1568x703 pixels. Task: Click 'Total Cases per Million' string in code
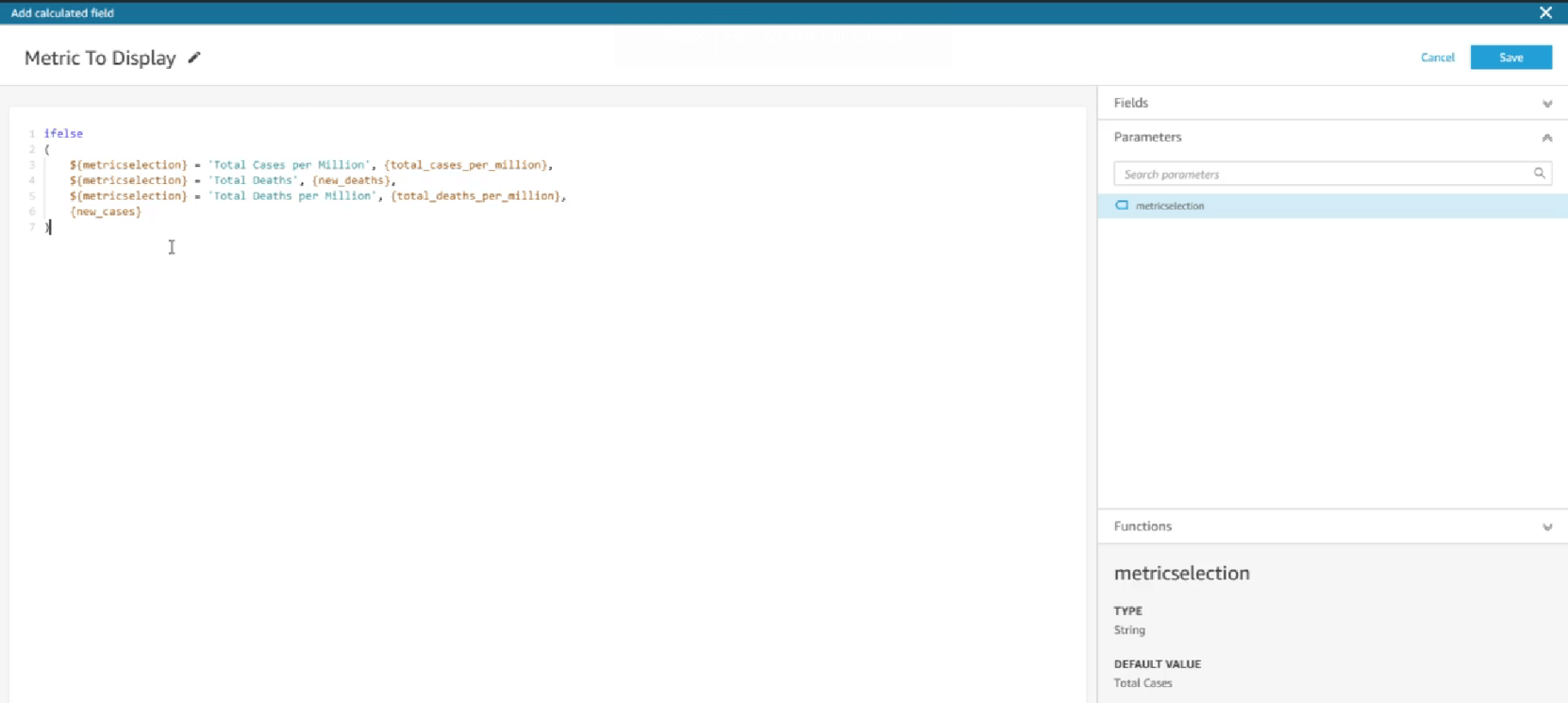289,164
